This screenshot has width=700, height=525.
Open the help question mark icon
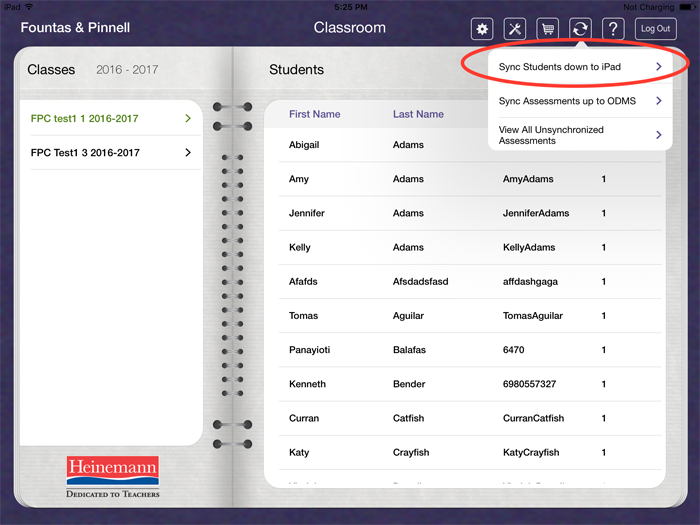click(x=613, y=29)
